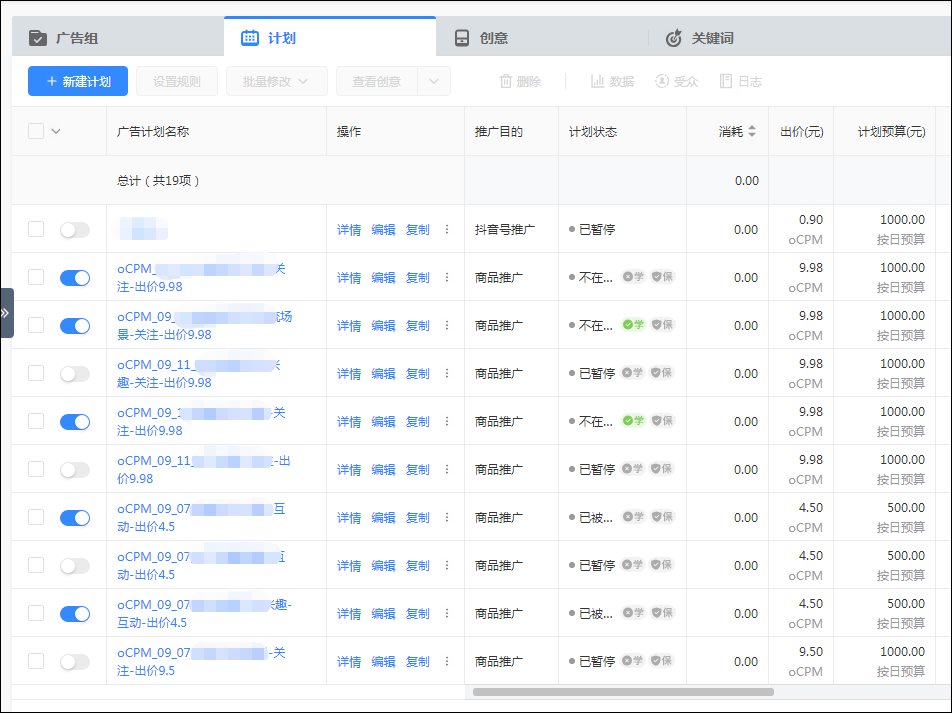Click the 出价(元) column header
The width and height of the screenshot is (952, 713).
801,131
